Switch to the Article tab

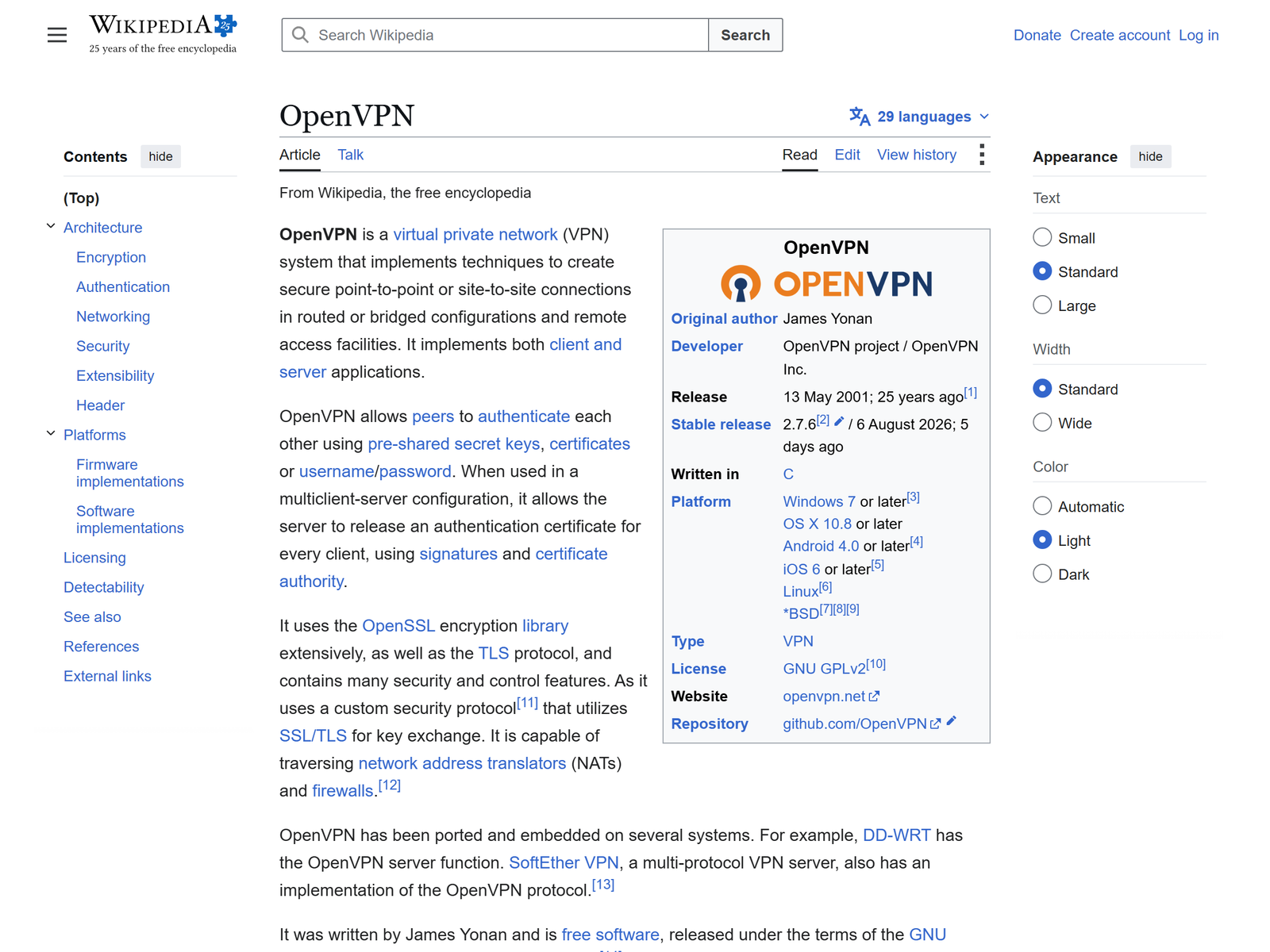pyautogui.click(x=300, y=155)
